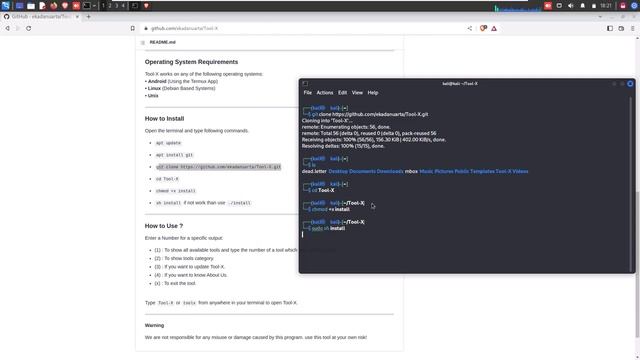Screen dimensions: 640x360
Task: Click the apt install git command text
Action: coord(174,155)
